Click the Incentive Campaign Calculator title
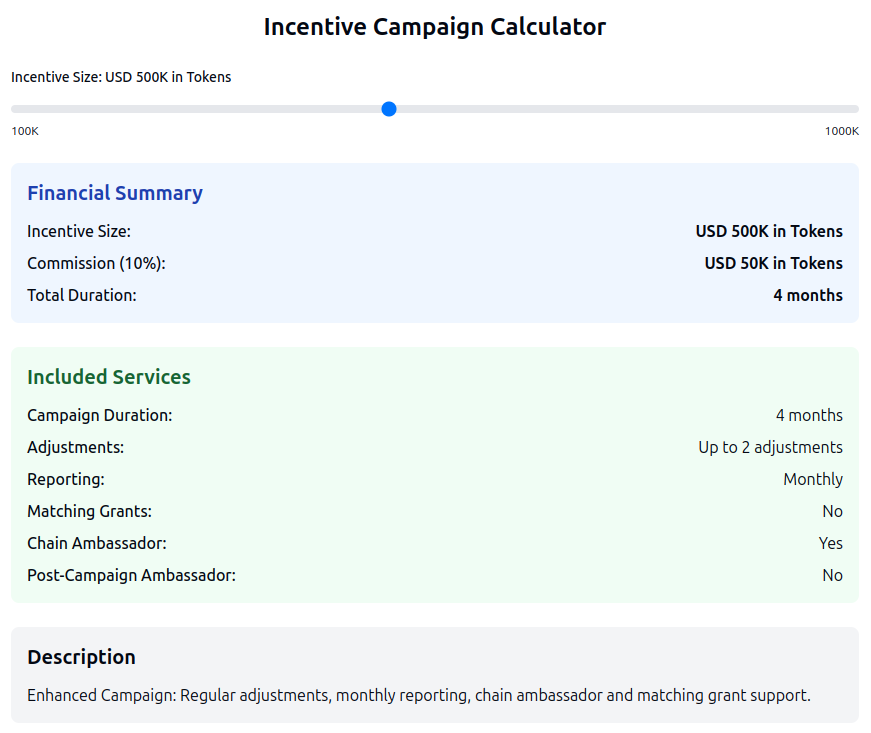Viewport: 871px width, 733px height. [x=435, y=27]
